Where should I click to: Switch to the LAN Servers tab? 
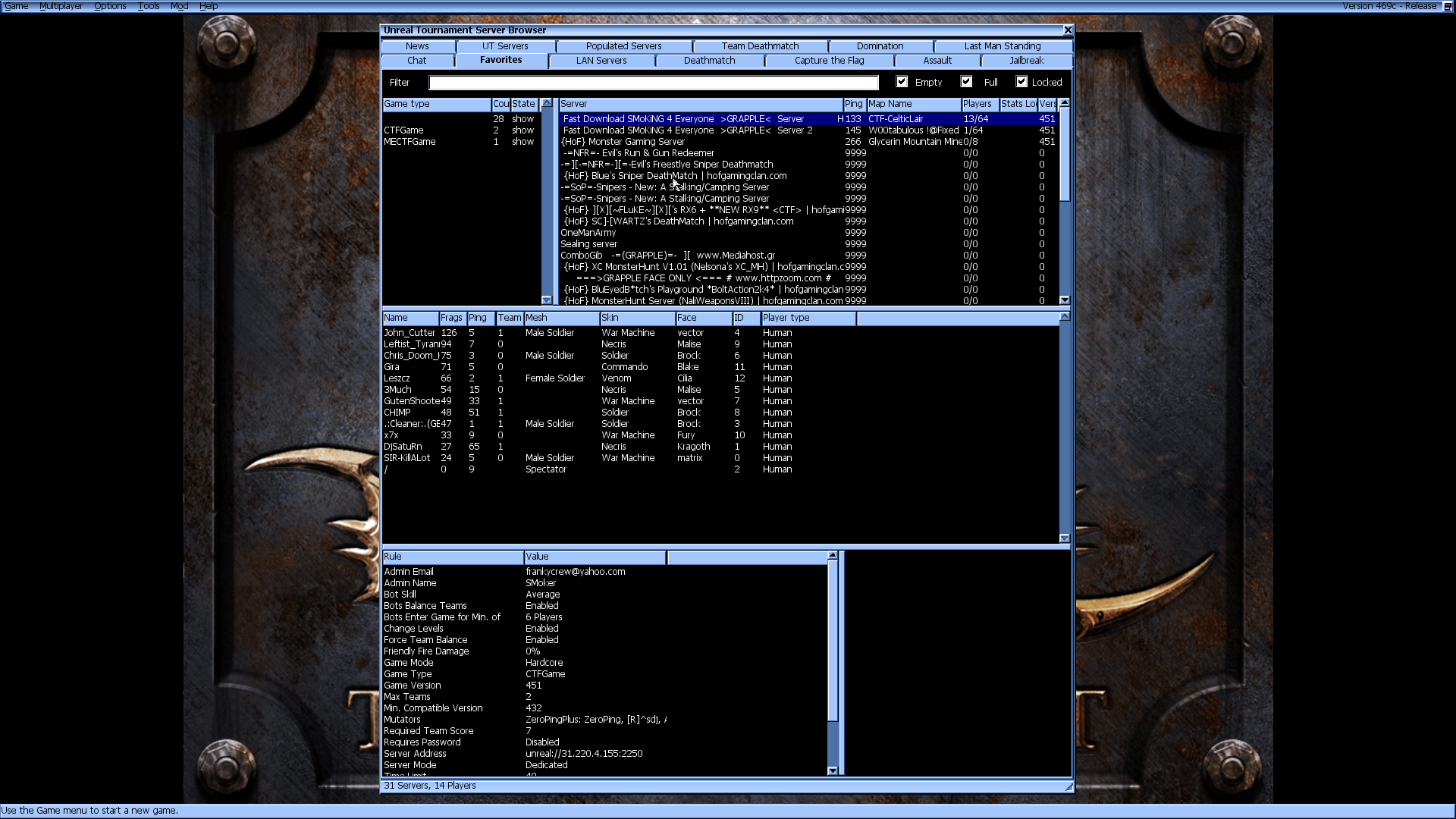[601, 61]
